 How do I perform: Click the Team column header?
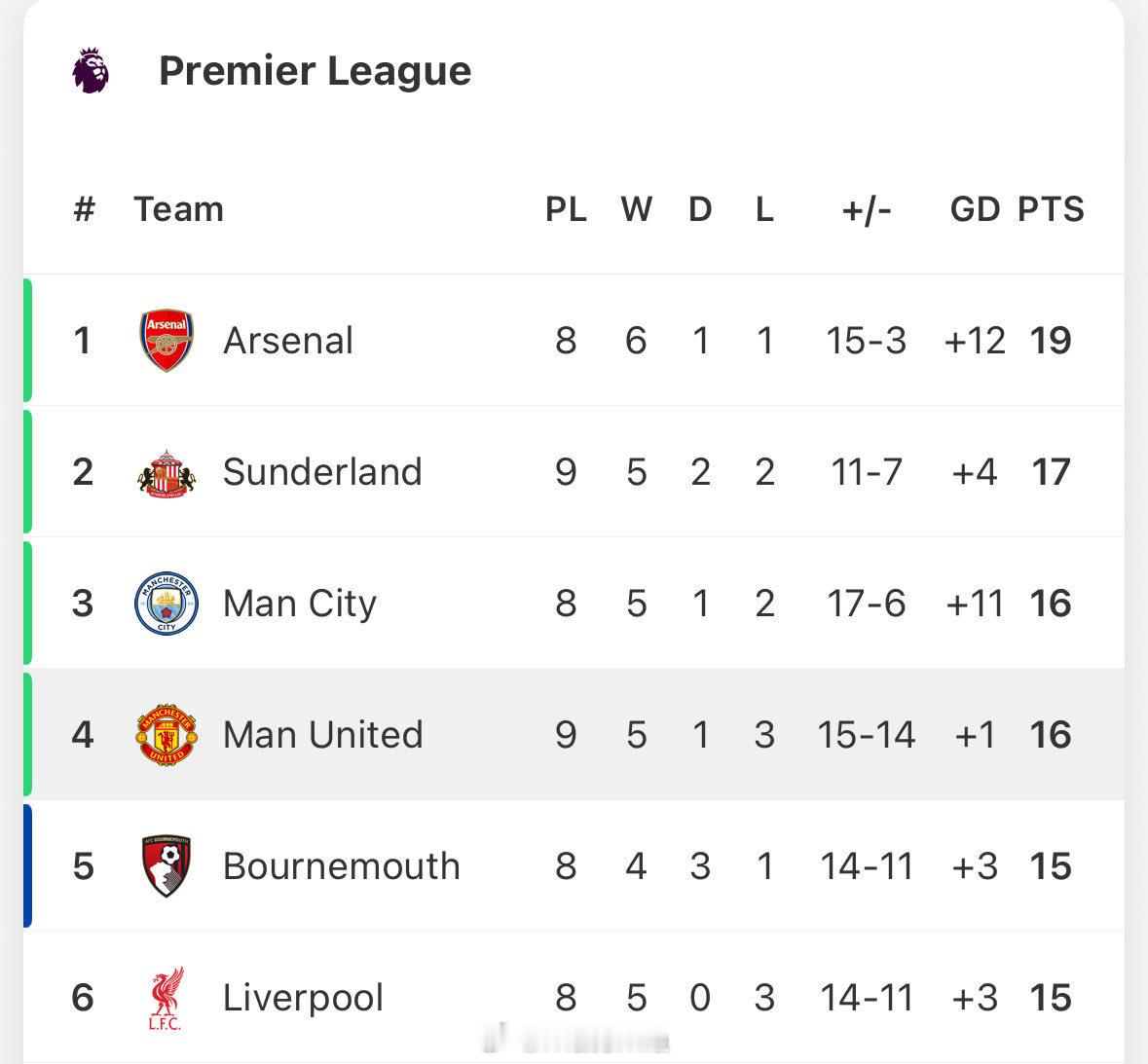pos(178,209)
